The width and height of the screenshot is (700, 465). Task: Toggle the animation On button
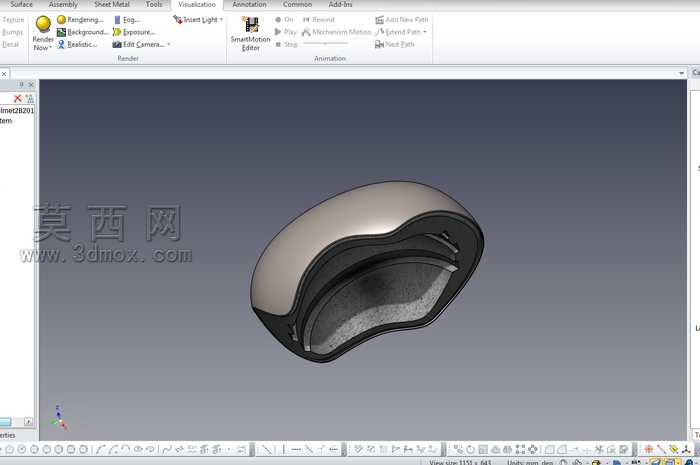coord(284,20)
